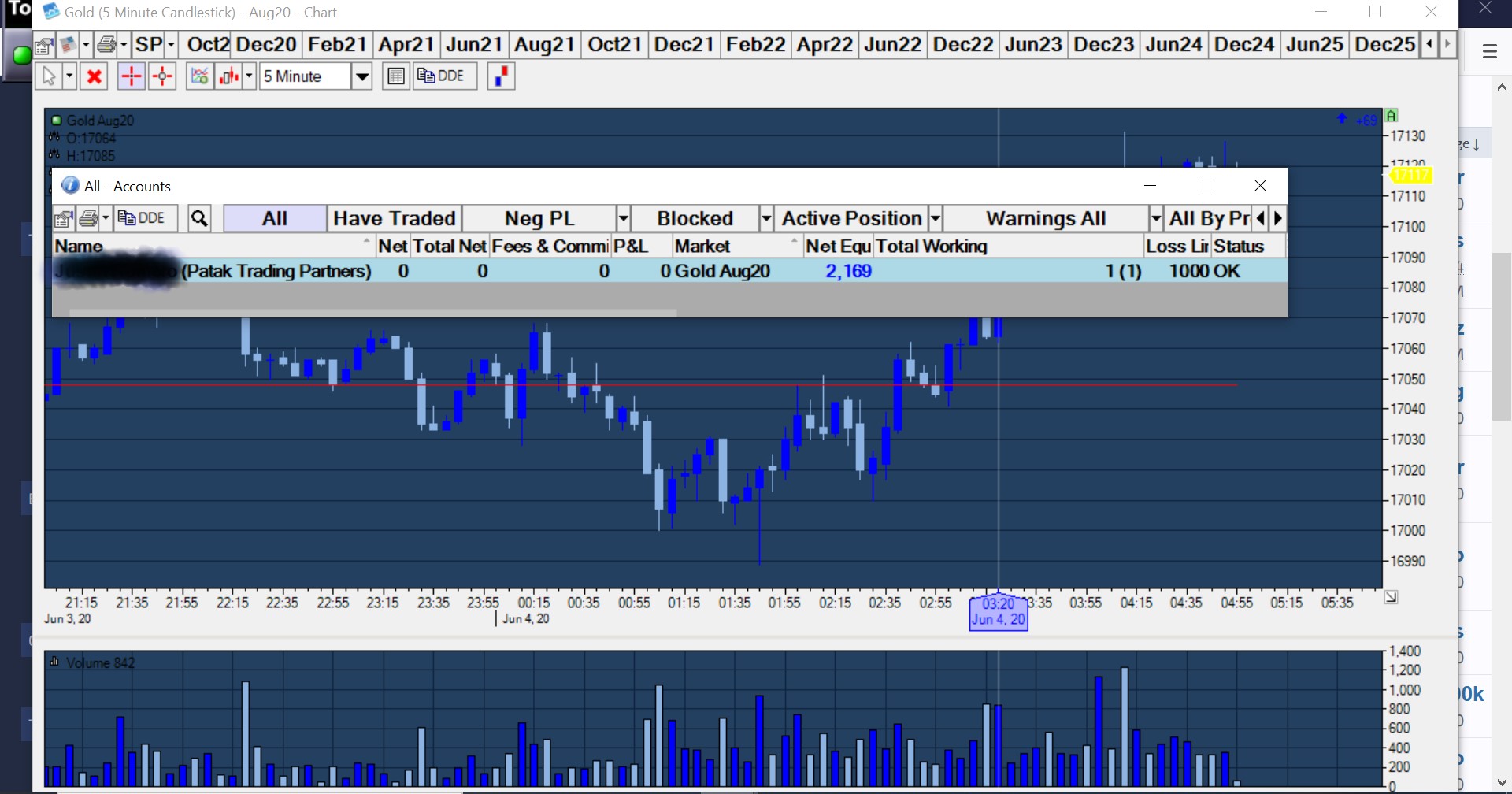This screenshot has height=794, width=1512.
Task: Click the DDE button in chart toolbar
Action: (444, 76)
